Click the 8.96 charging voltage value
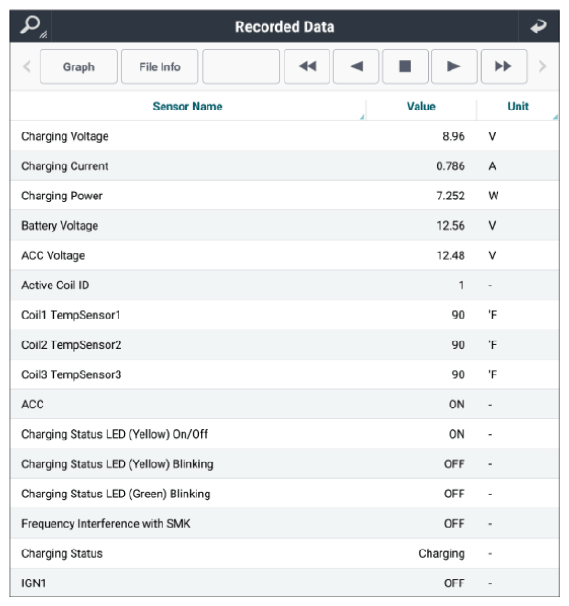Viewport: 569px width, 606px height. 453,136
